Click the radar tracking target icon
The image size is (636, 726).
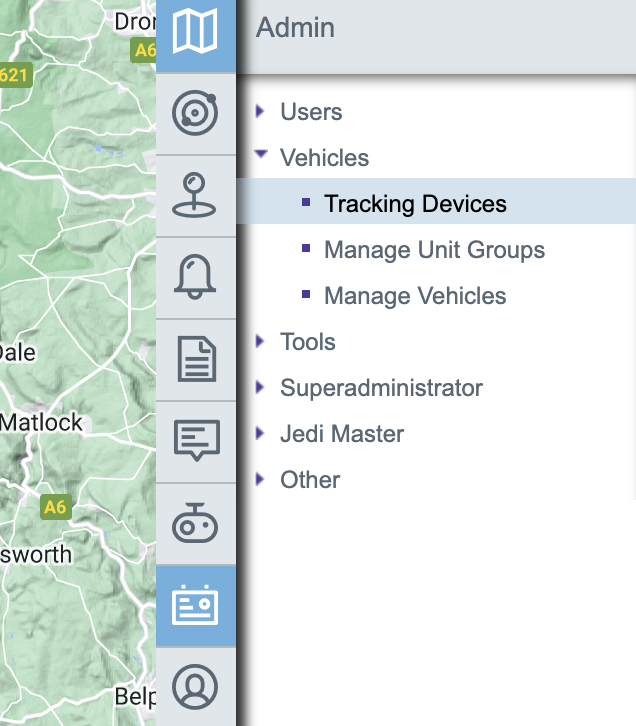tap(195, 113)
